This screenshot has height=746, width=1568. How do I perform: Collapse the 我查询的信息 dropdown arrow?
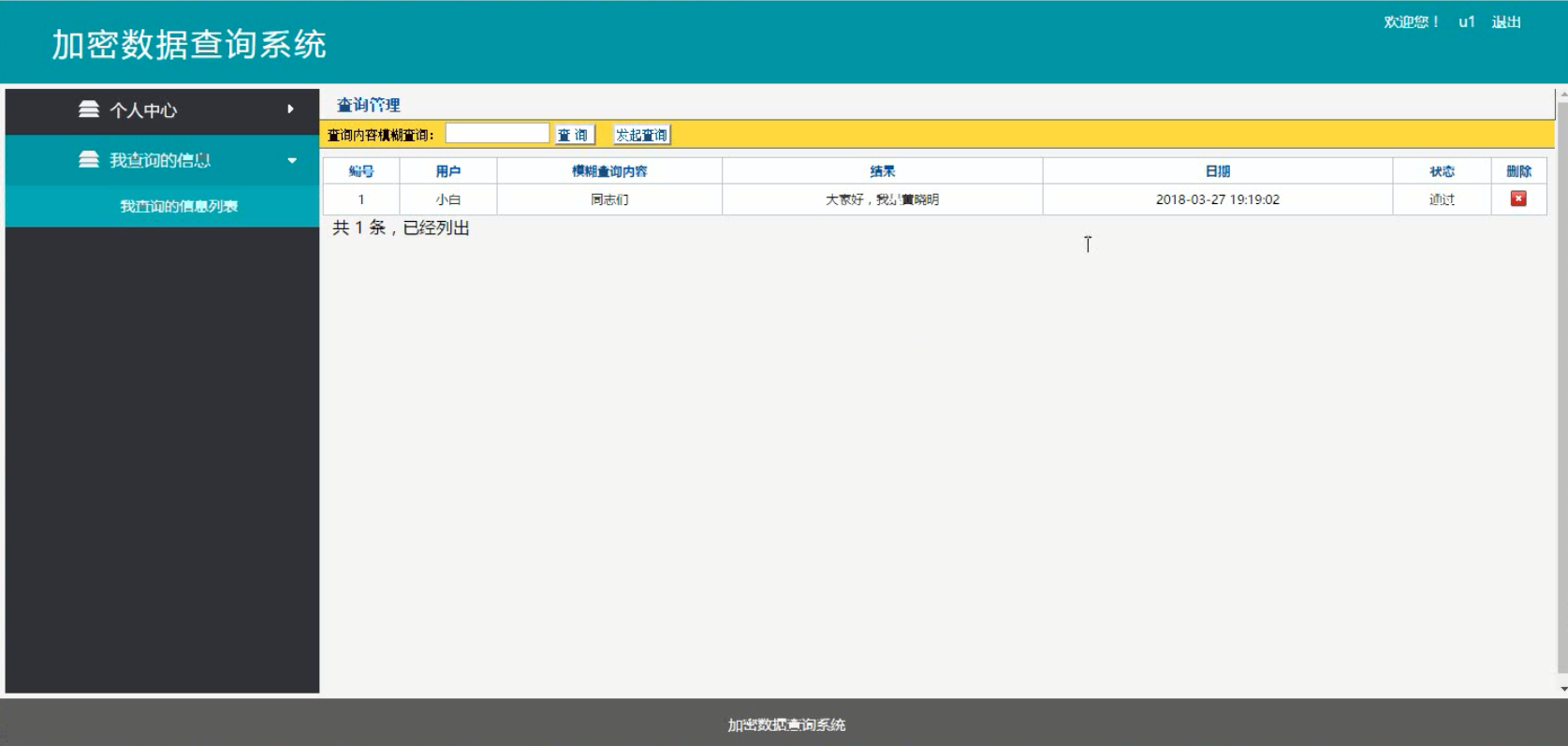tap(292, 161)
